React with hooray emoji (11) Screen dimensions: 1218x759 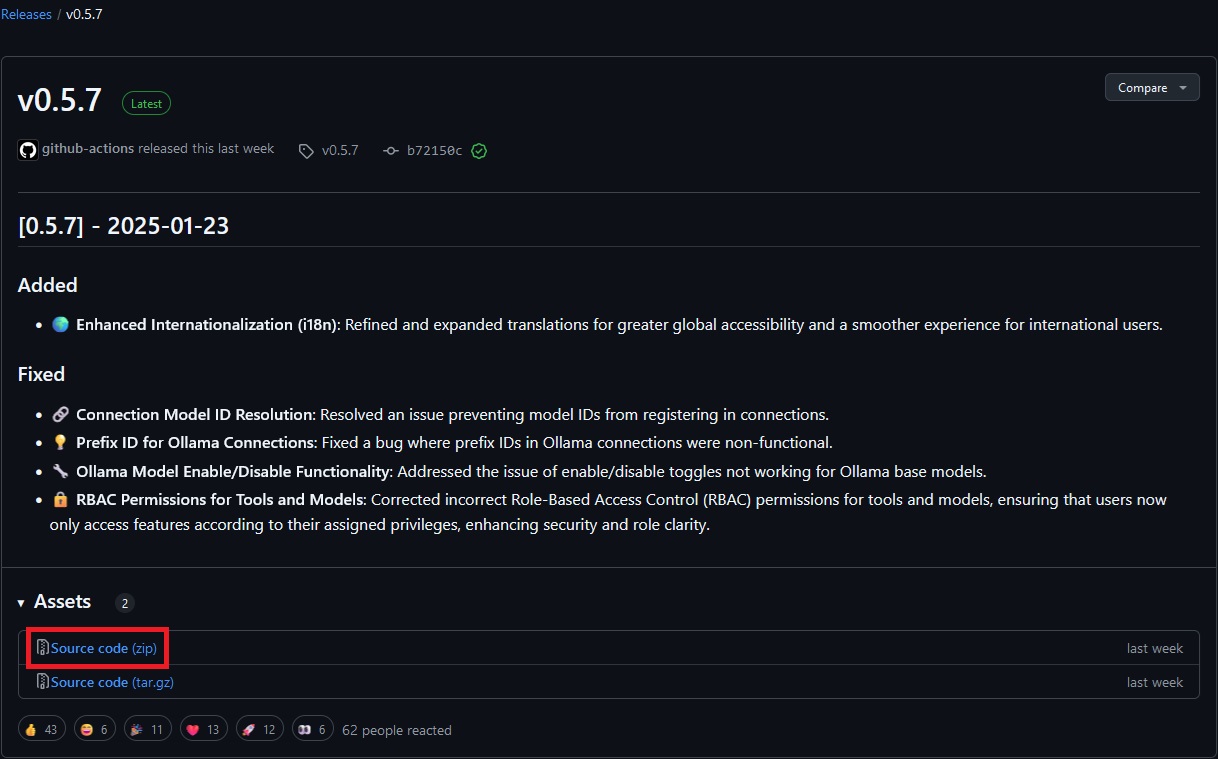click(147, 730)
